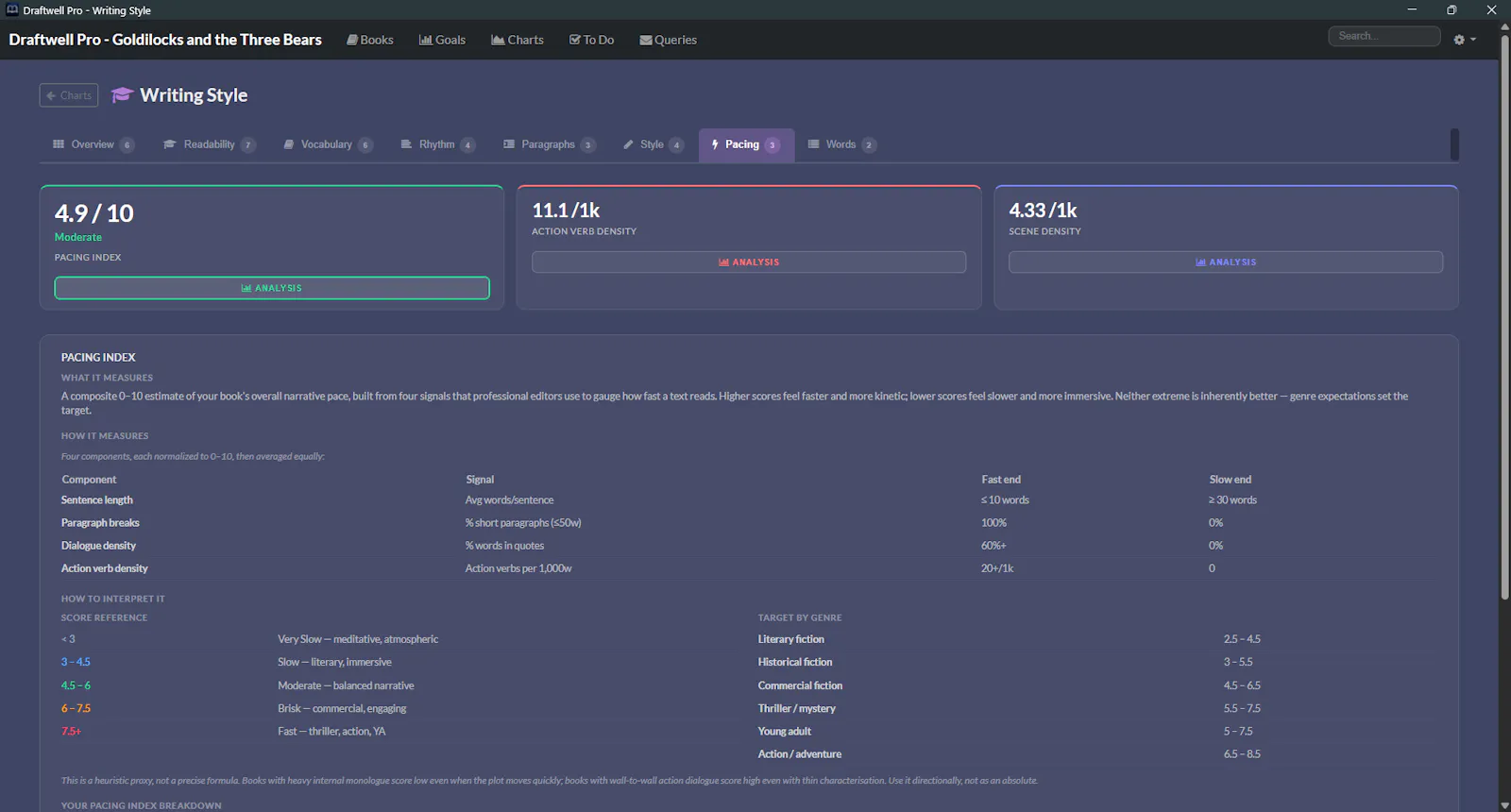Click the Dialogue density component row
The image size is (1511, 812).
click(x=749, y=546)
